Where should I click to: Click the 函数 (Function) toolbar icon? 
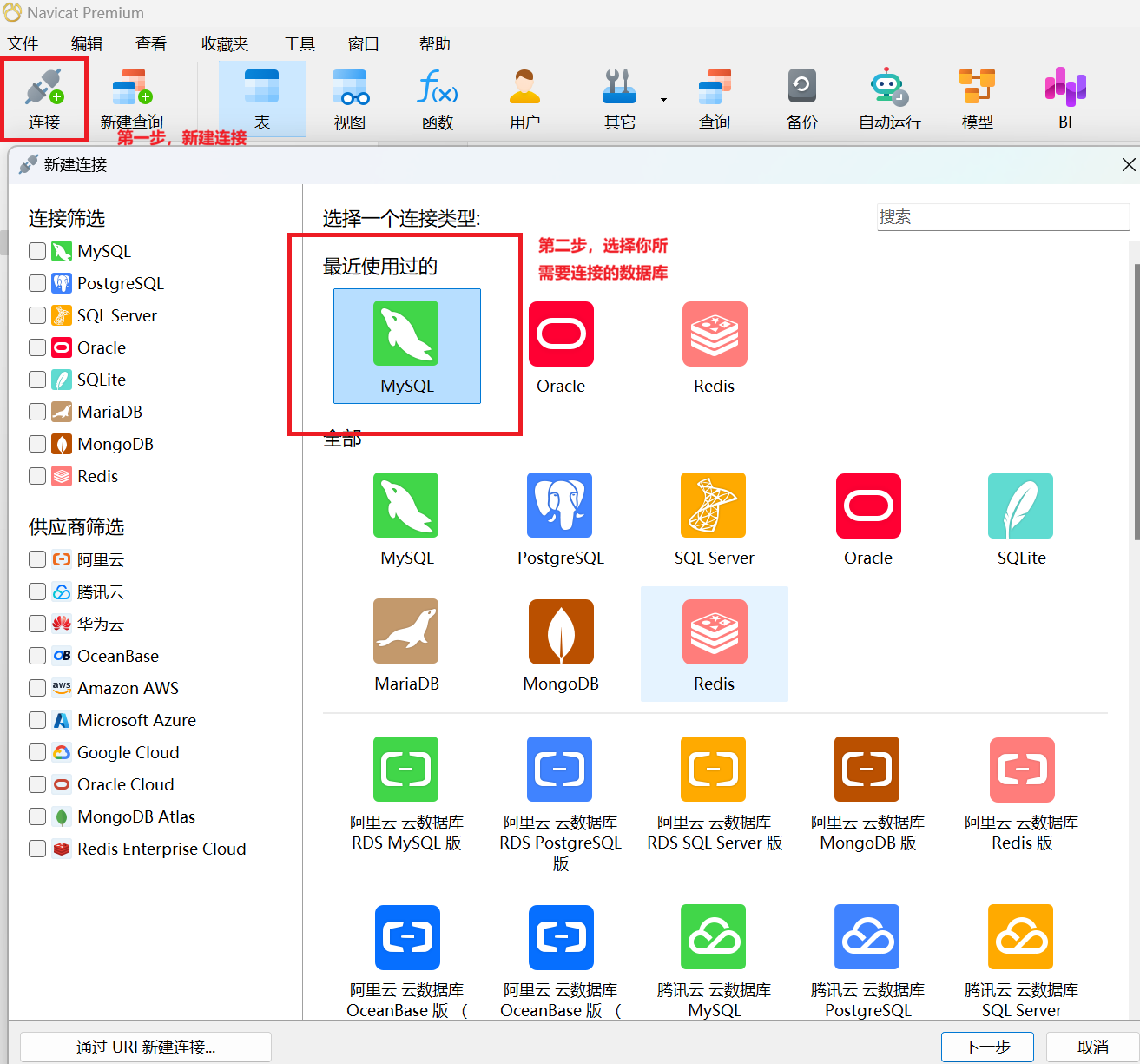click(438, 98)
